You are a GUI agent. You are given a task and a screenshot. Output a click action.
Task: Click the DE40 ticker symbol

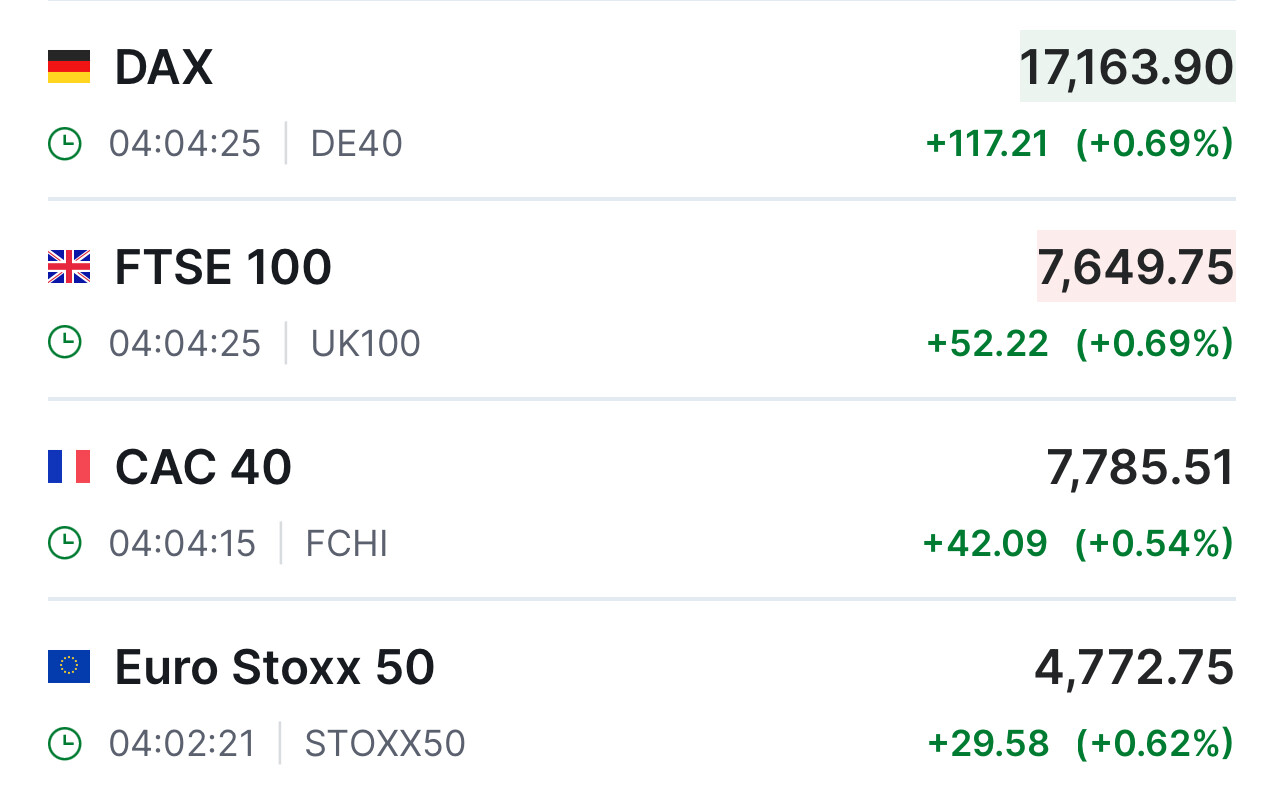(356, 144)
